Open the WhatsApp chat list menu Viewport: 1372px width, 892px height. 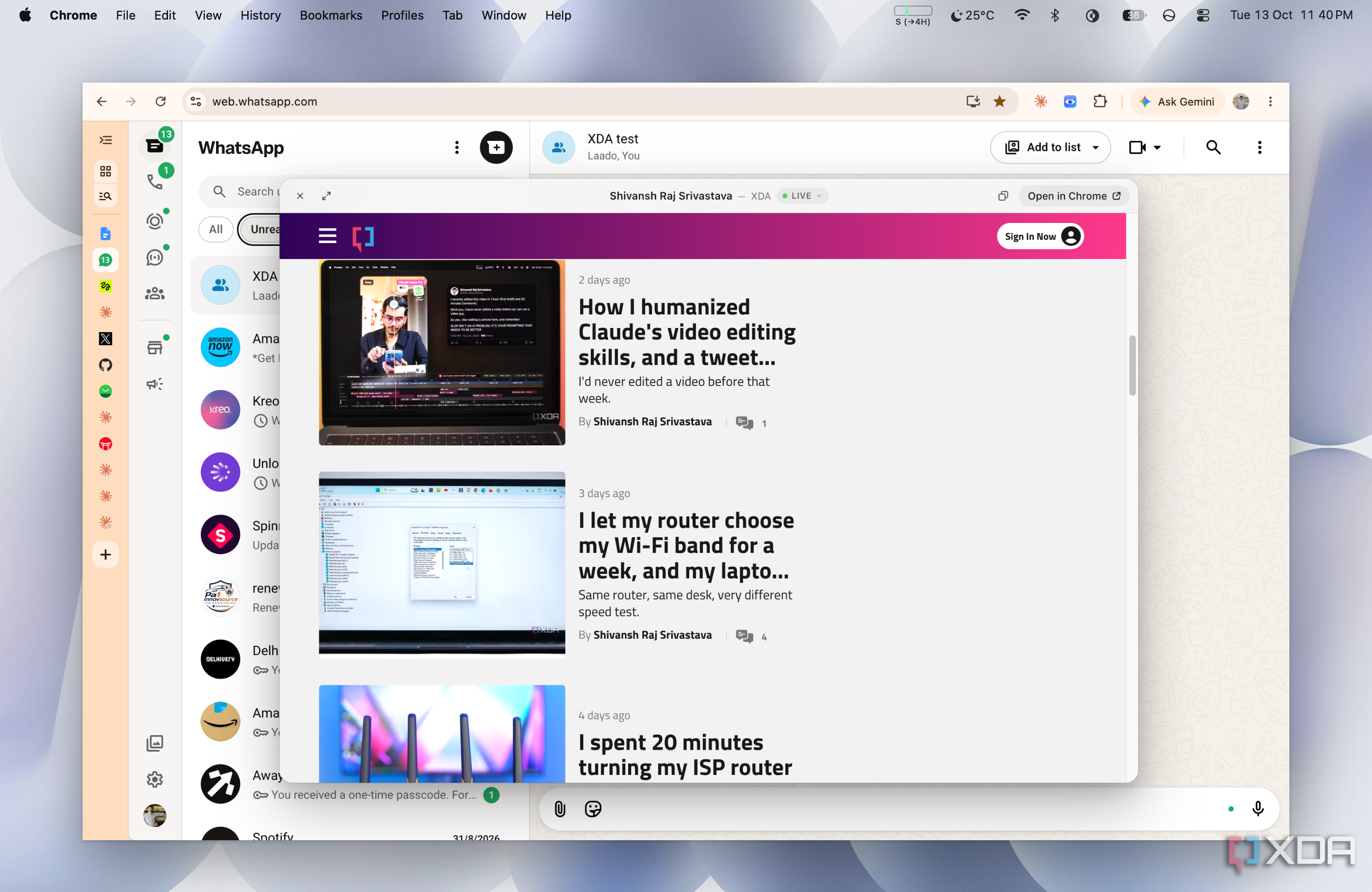click(x=456, y=147)
